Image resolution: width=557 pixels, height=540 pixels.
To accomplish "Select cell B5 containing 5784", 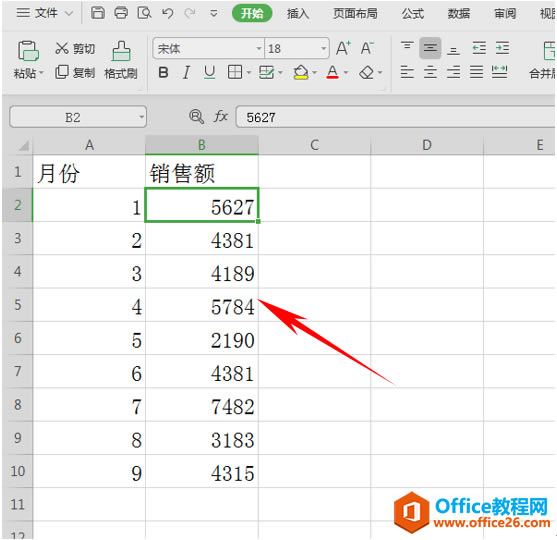I will click(x=202, y=305).
